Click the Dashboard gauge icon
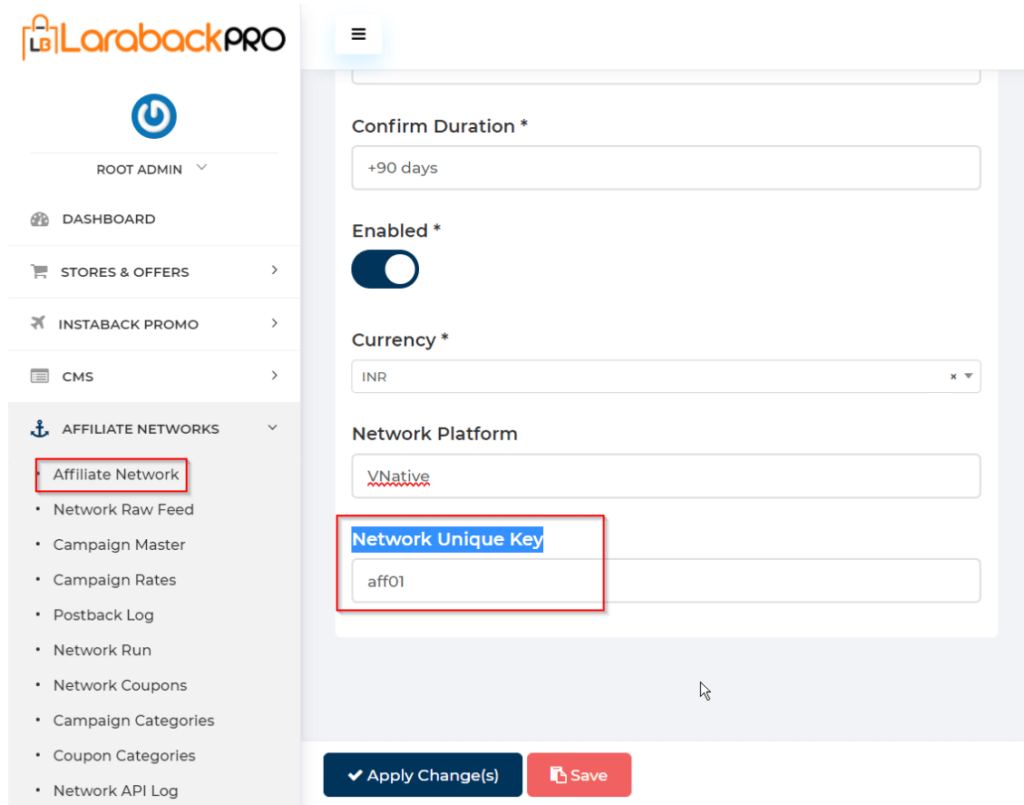Screen dimensions: 1024x805 [40, 219]
